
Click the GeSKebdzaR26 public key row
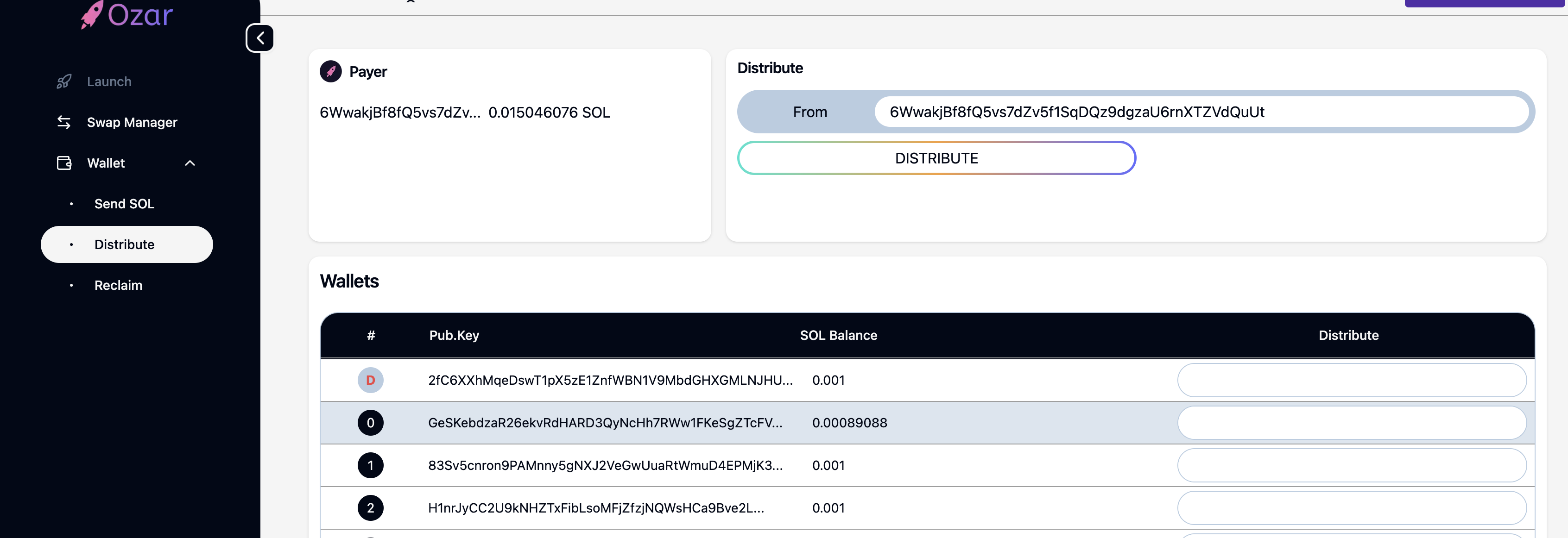(x=605, y=423)
